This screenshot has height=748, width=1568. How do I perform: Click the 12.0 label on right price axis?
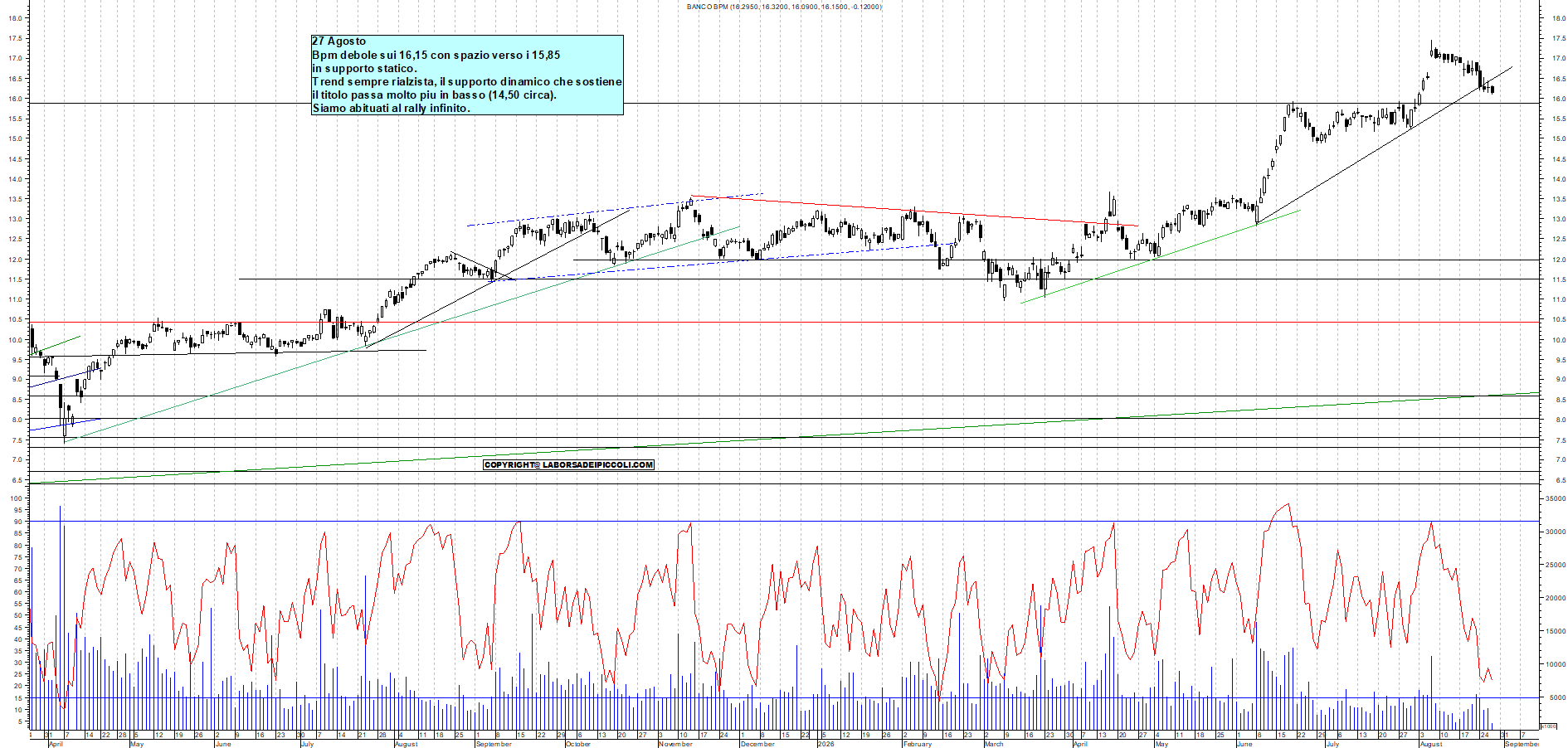coord(1559,260)
